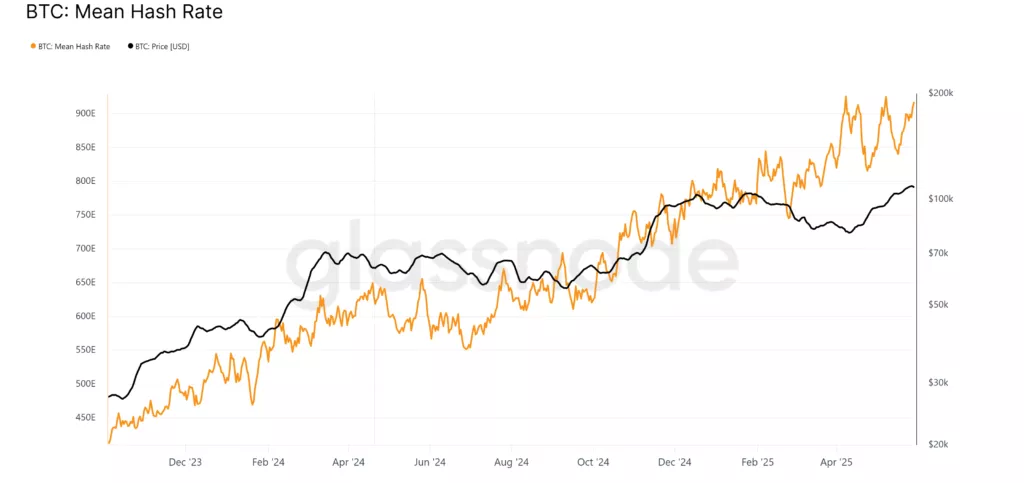The image size is (1024, 483).
Task: Click the $100k price axis label
Action: tap(940, 199)
